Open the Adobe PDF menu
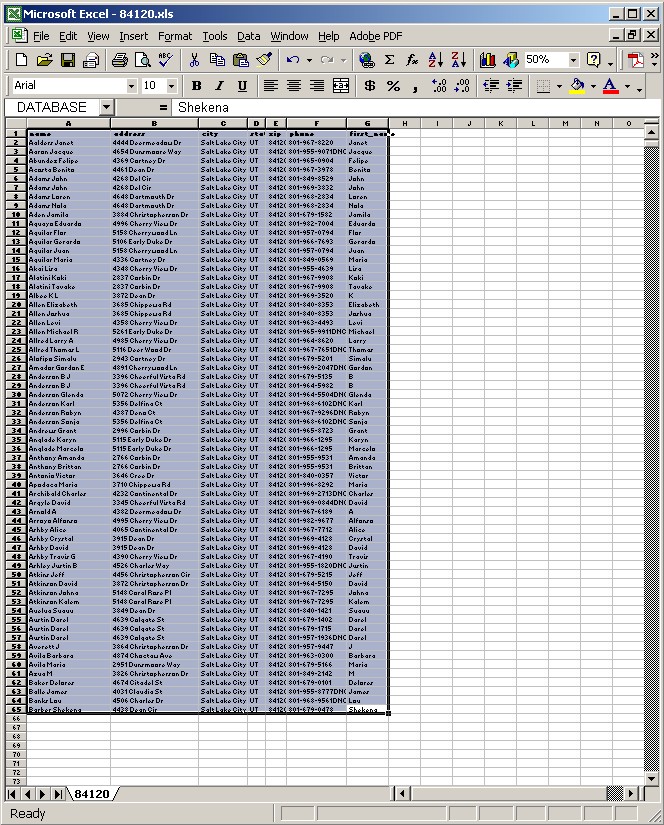 click(x=376, y=36)
